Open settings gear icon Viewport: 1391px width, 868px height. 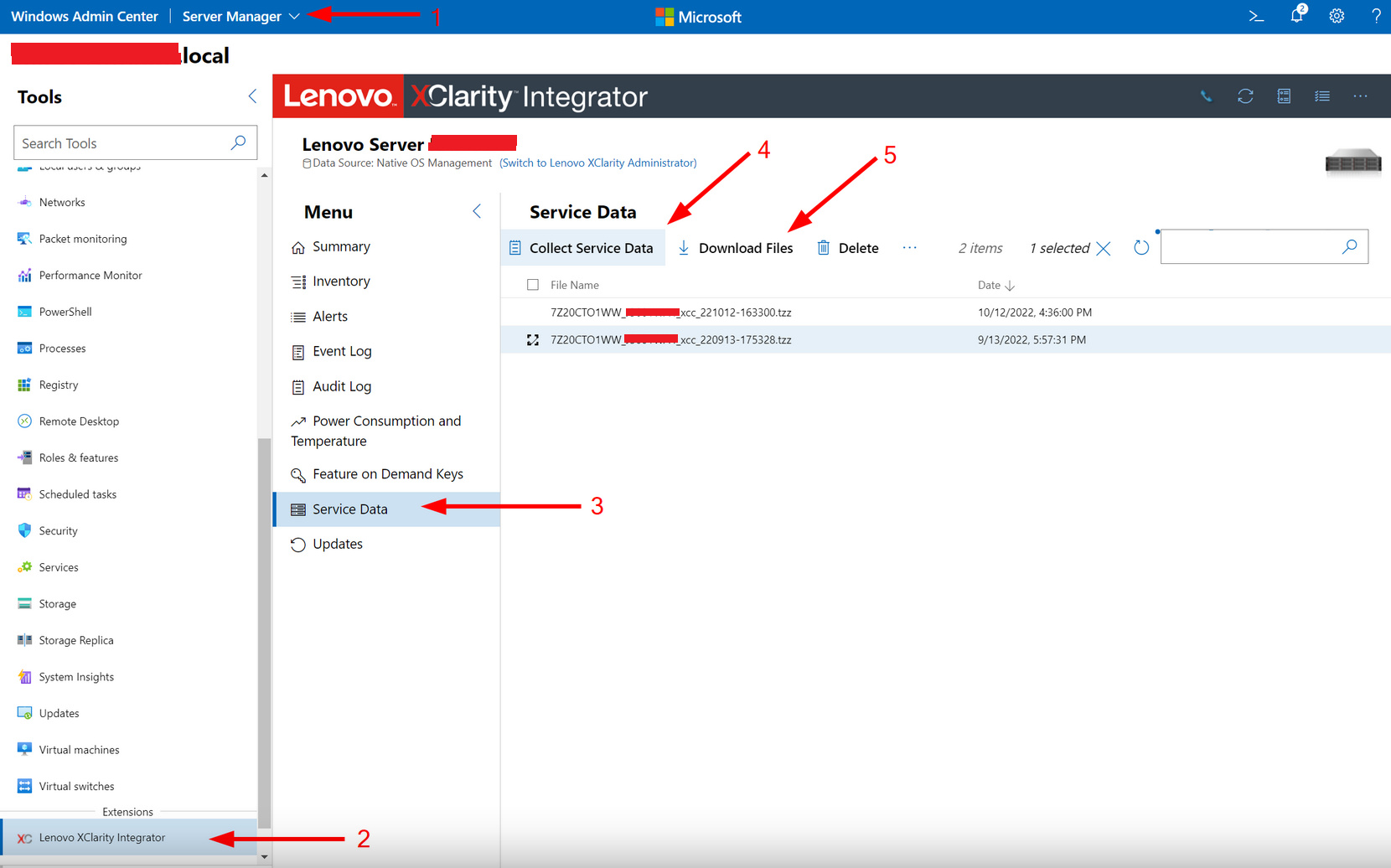tap(1337, 16)
